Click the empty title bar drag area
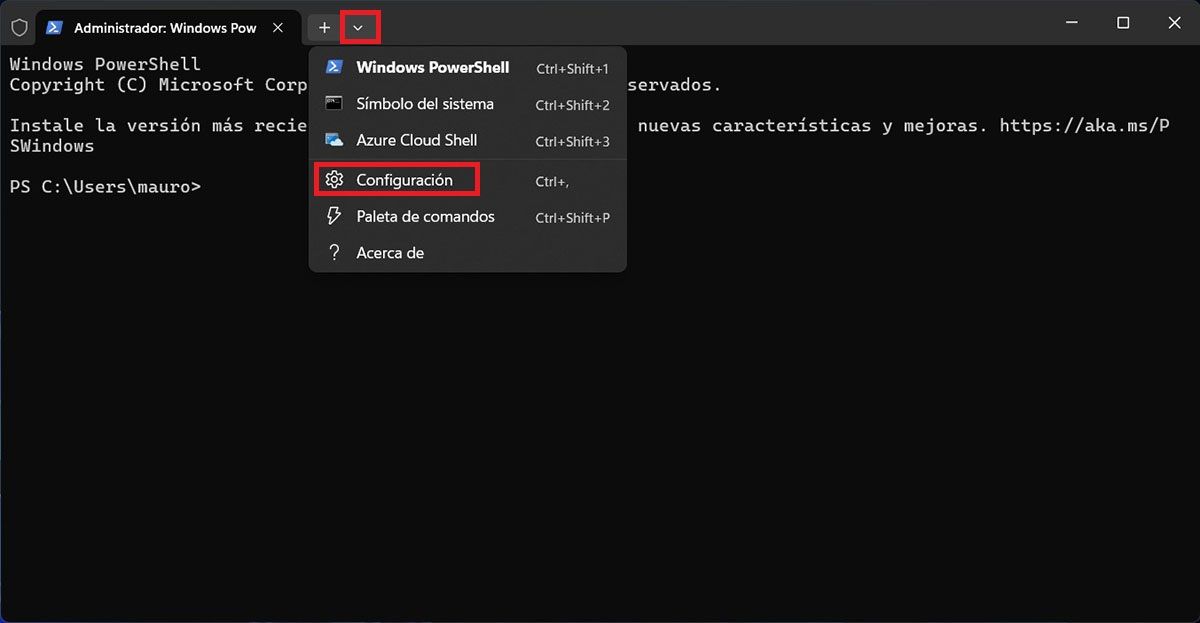The width and height of the screenshot is (1200, 623). [700, 24]
